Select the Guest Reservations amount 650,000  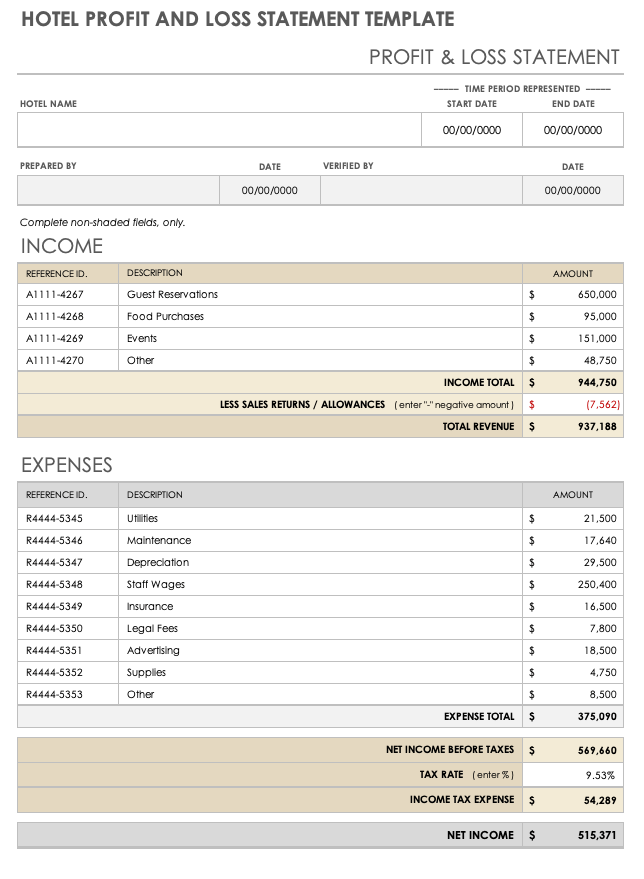tap(596, 295)
